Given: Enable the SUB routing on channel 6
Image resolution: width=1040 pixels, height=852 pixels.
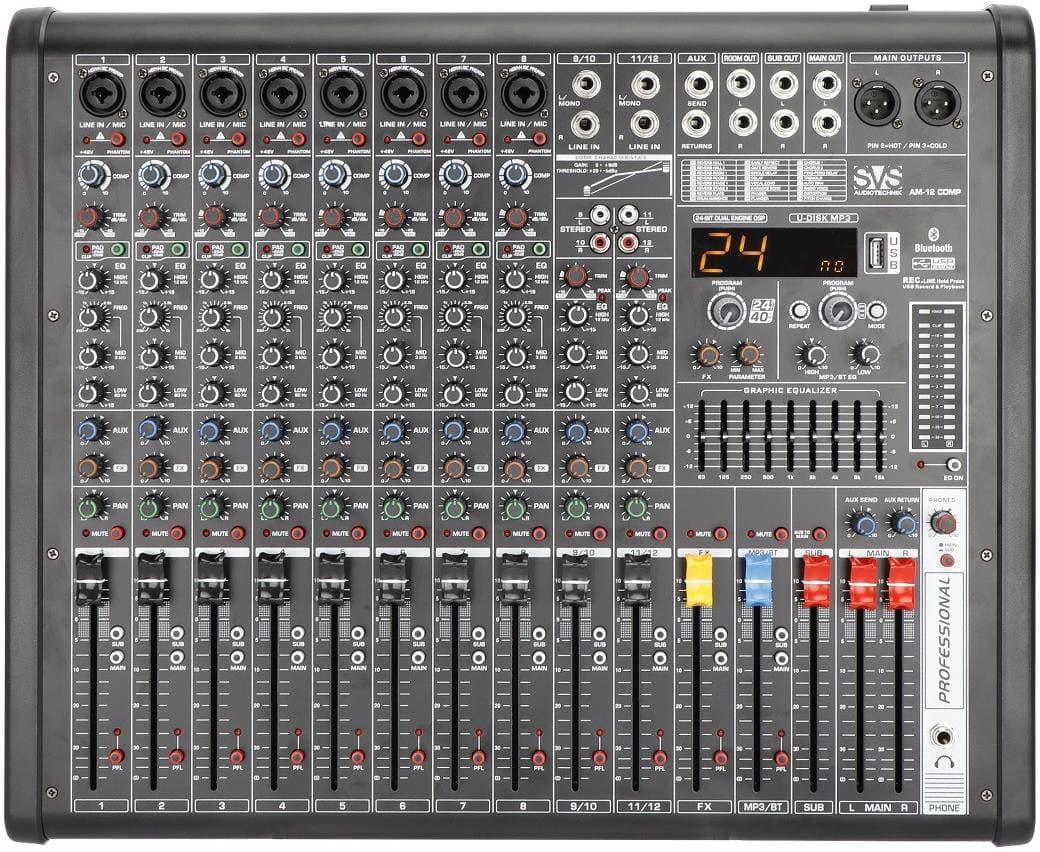Looking at the screenshot, I should tap(418, 634).
